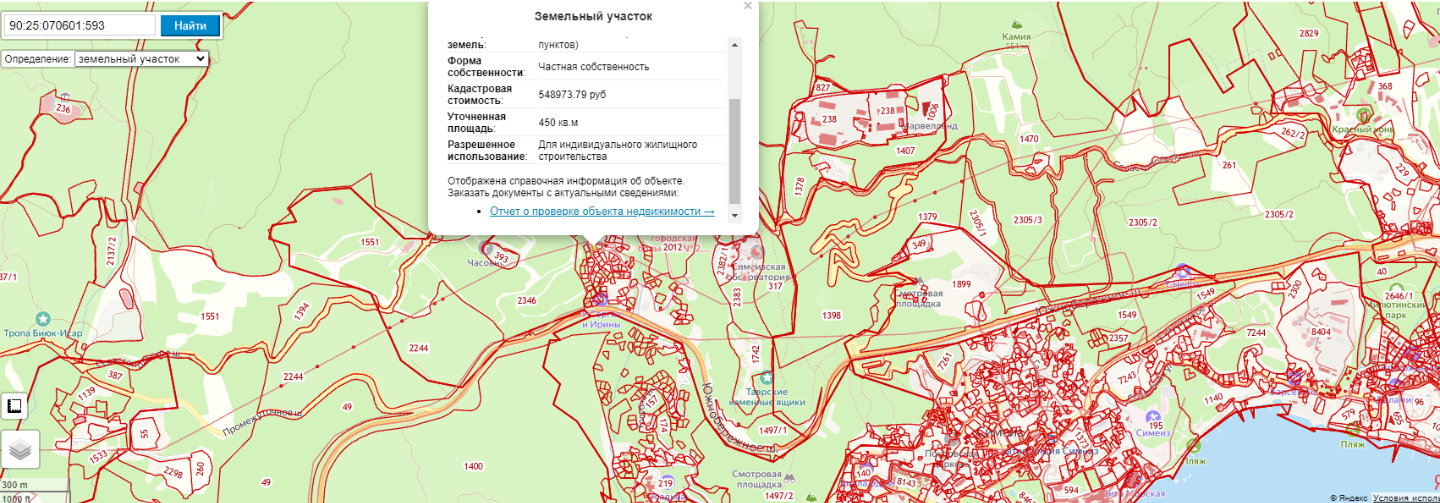Open Отчет о проверке объекта недвижимости link
Viewport: 1440px width, 503px height.
coord(602,211)
